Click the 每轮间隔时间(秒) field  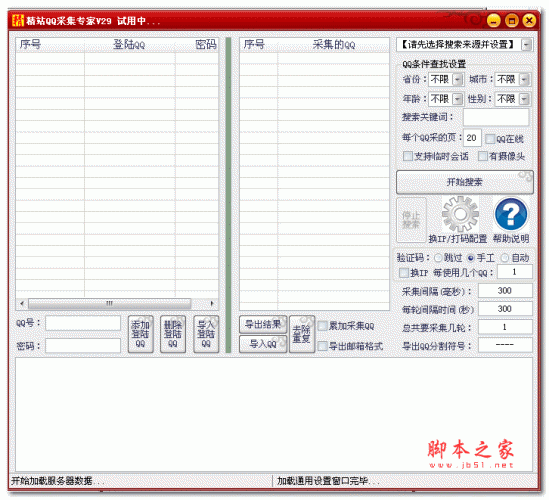pos(505,309)
